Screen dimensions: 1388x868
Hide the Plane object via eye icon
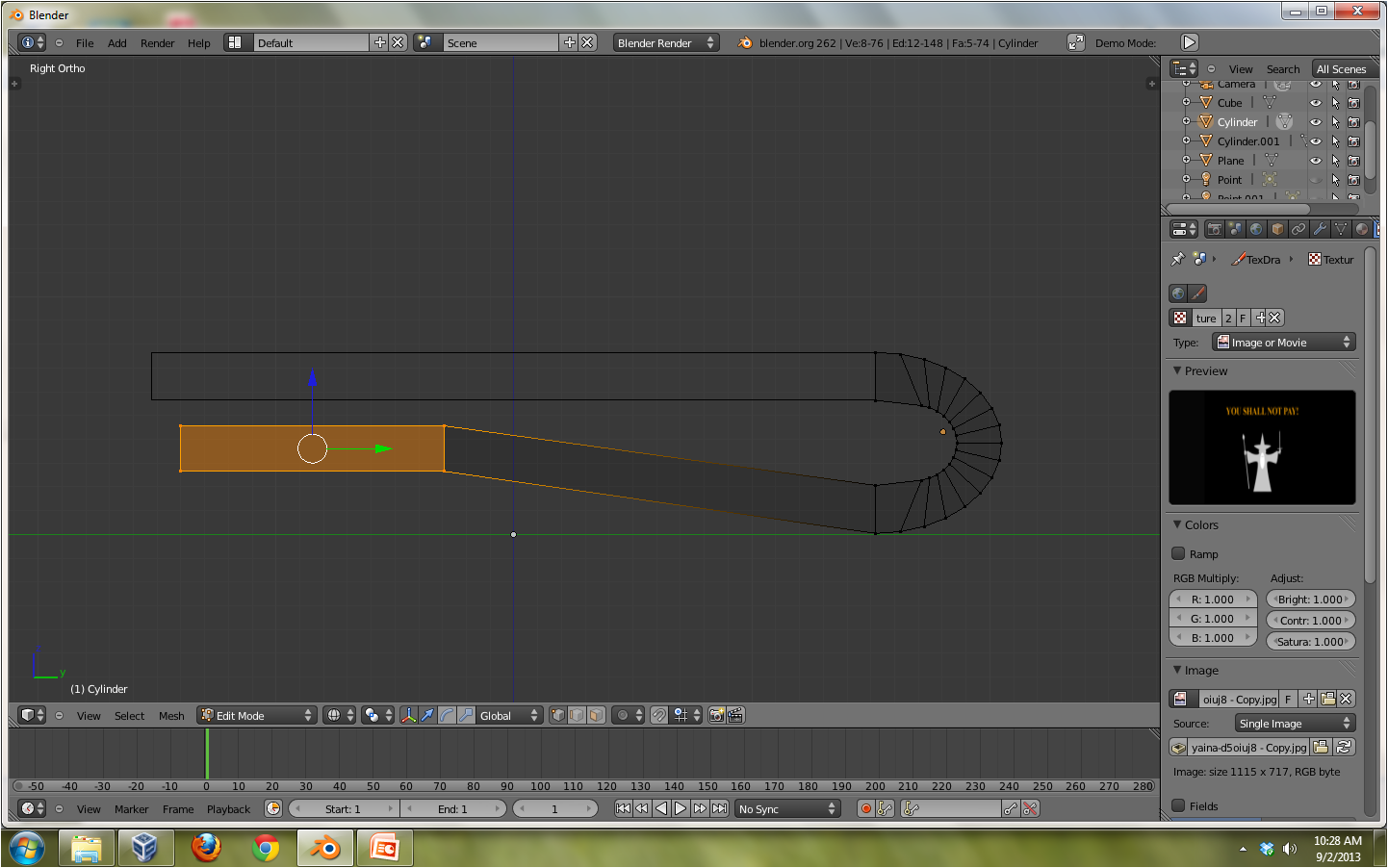pyautogui.click(x=1316, y=161)
